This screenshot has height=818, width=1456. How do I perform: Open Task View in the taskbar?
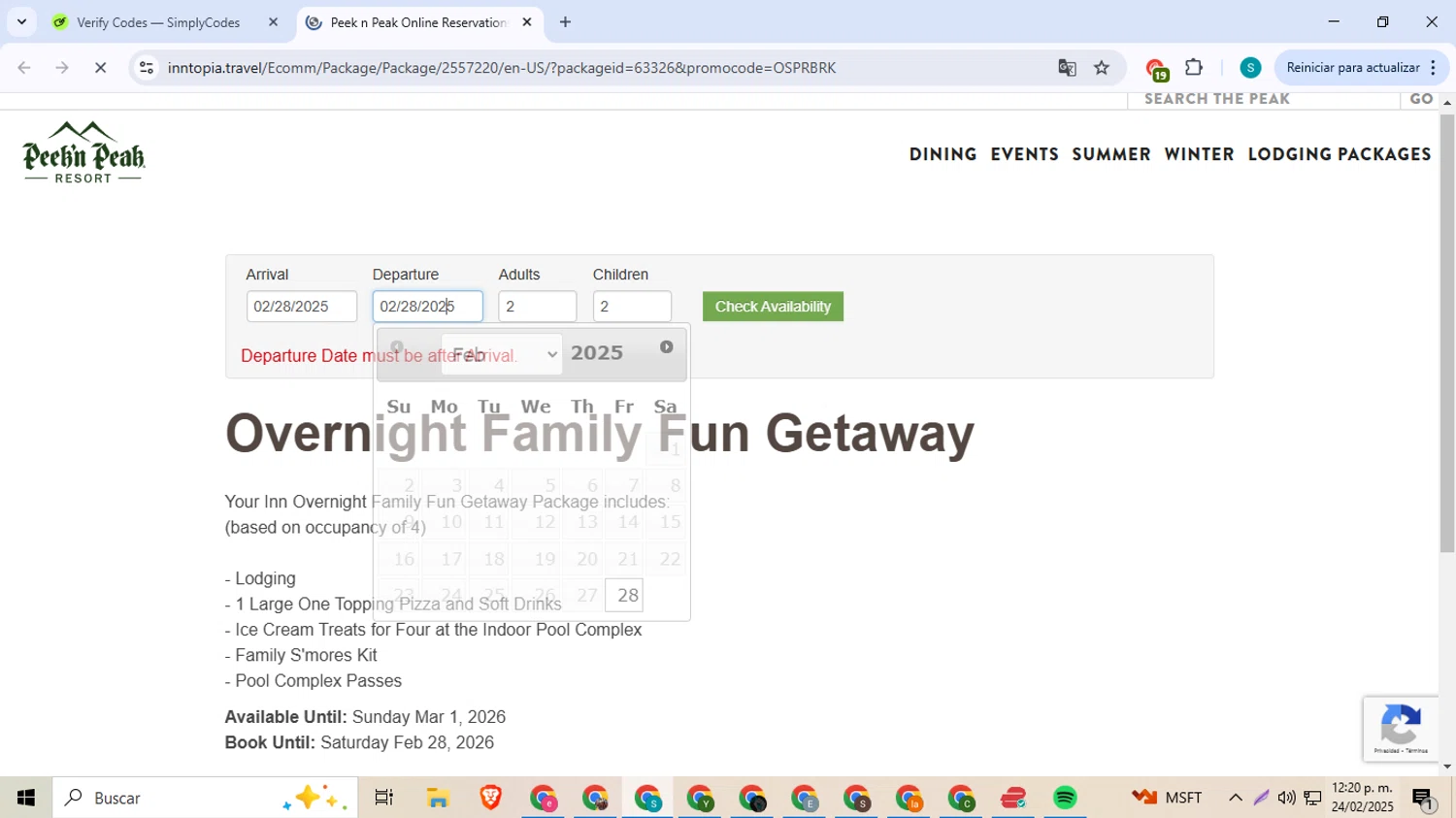pos(383,798)
